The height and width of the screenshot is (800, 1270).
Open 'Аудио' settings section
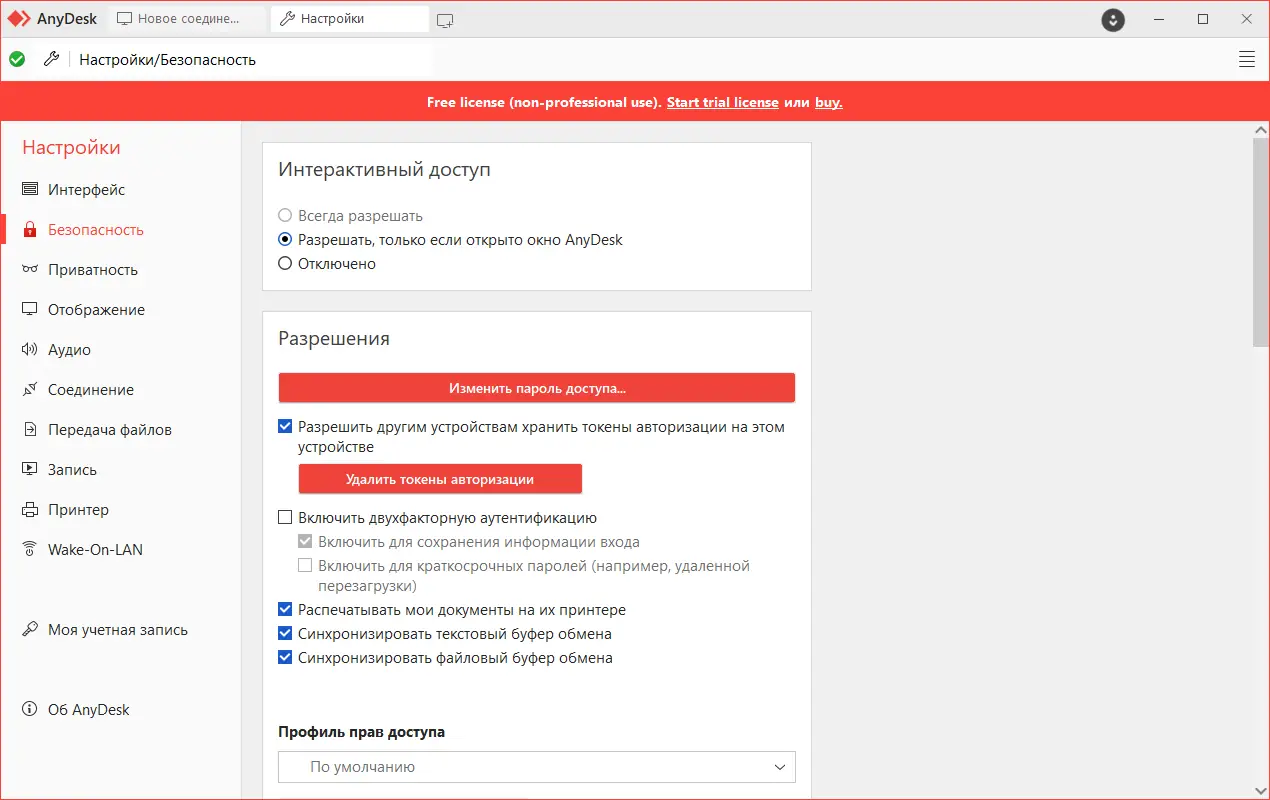[x=69, y=349]
